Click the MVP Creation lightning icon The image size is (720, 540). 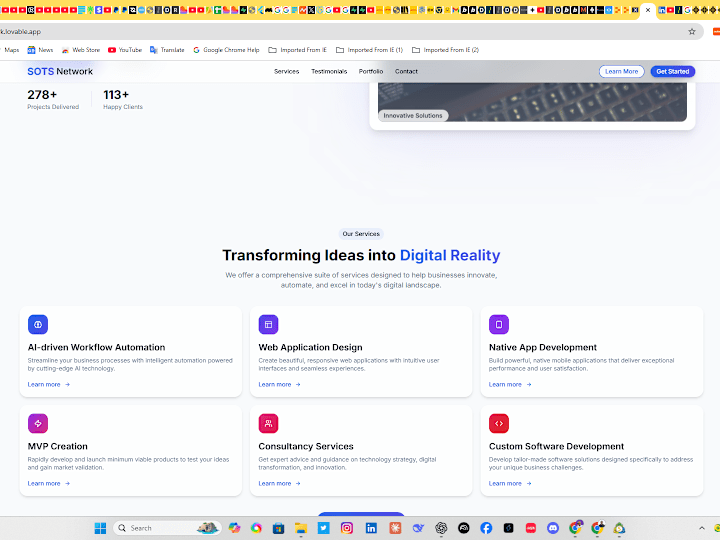coord(38,423)
